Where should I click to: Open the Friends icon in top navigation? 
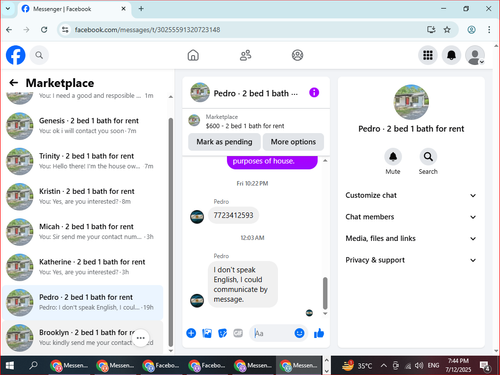(x=245, y=55)
